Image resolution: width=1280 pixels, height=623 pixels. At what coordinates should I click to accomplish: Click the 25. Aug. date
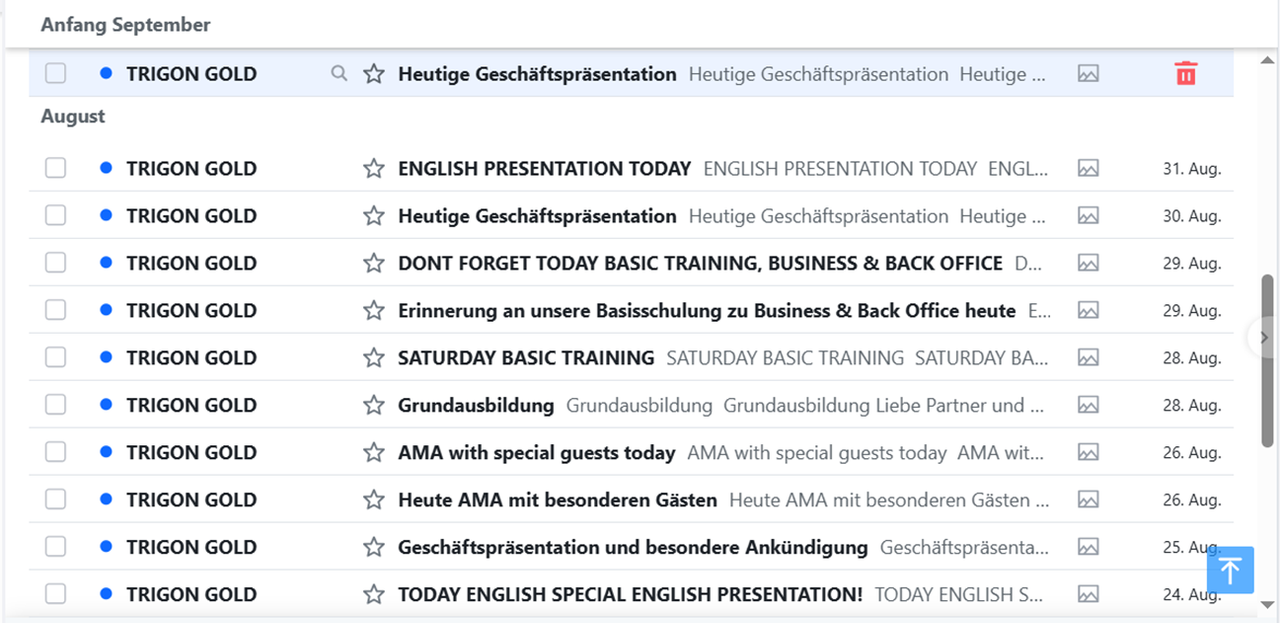click(x=1191, y=548)
